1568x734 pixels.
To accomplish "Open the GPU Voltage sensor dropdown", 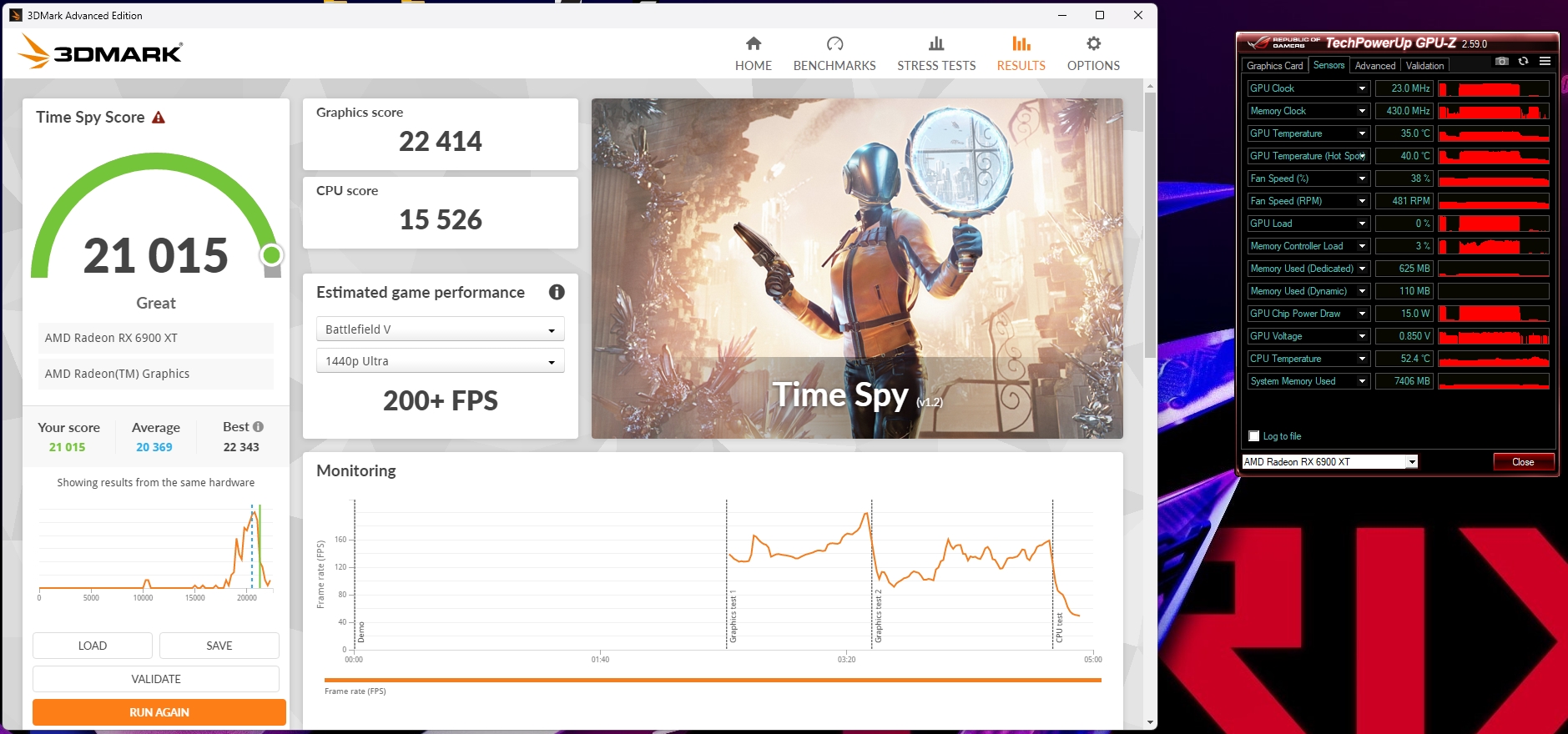I will tap(1362, 336).
